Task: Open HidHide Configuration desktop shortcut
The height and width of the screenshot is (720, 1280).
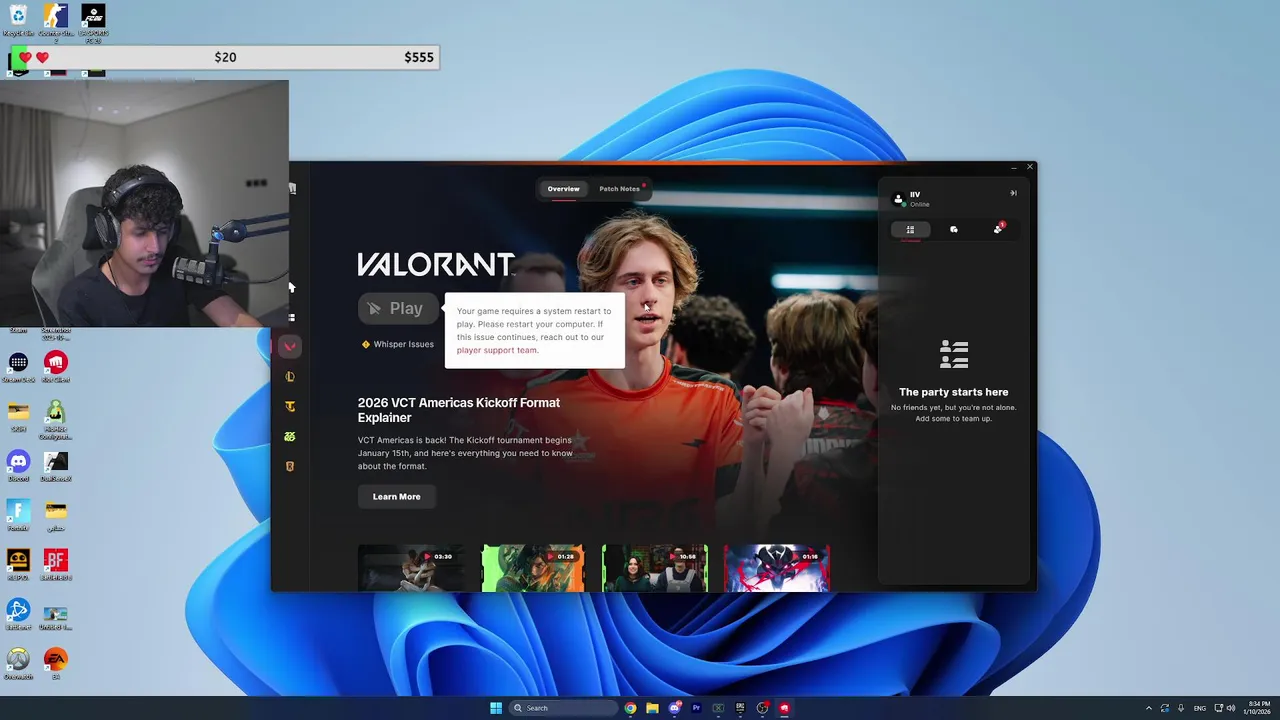Action: (56, 420)
